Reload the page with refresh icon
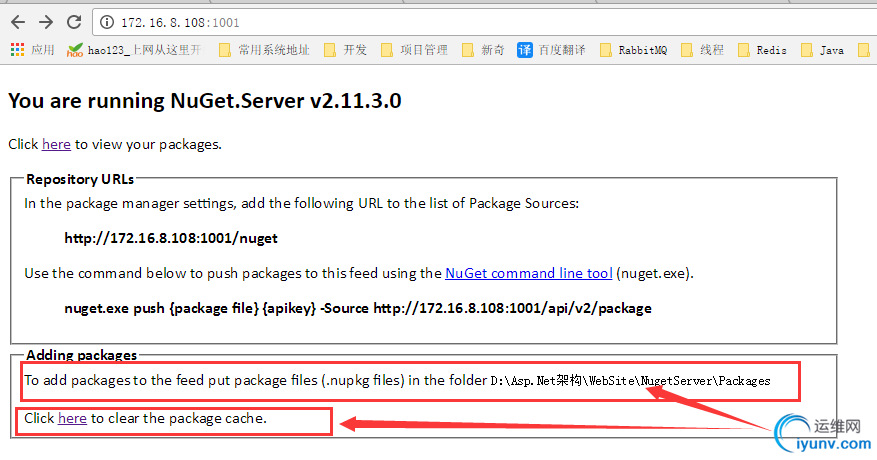 point(74,22)
